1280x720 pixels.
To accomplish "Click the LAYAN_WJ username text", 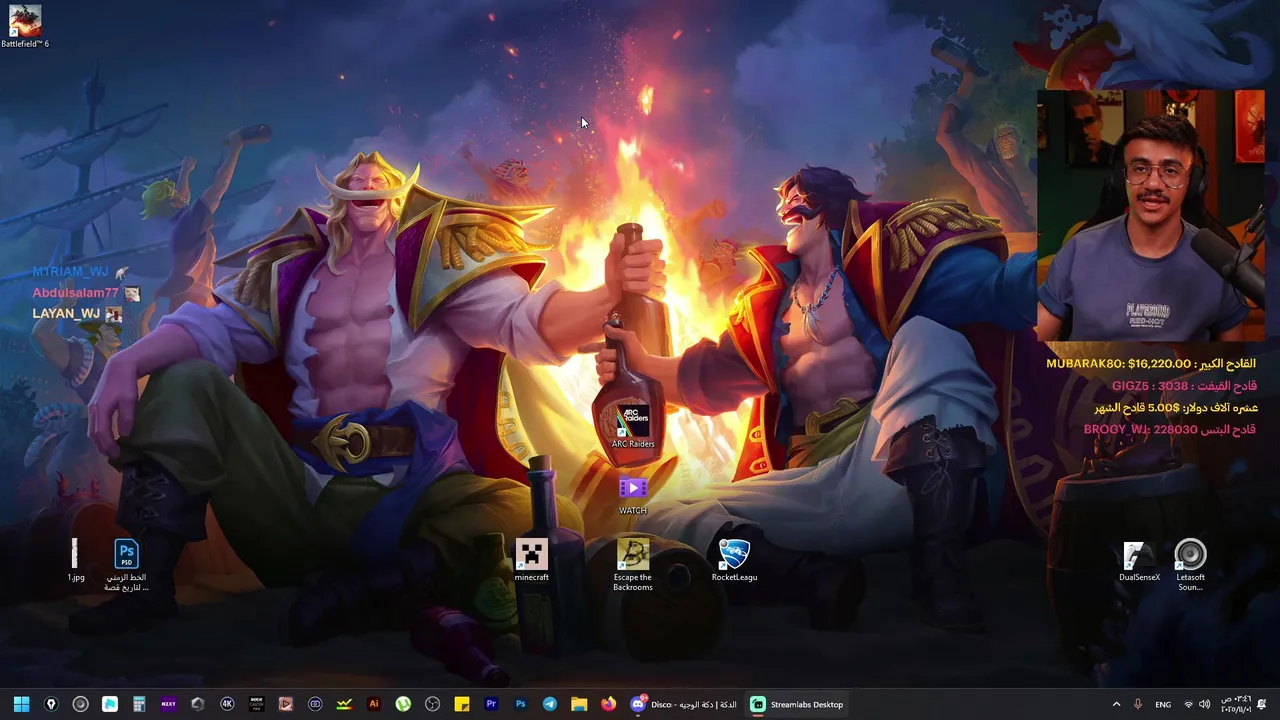I will [x=66, y=313].
